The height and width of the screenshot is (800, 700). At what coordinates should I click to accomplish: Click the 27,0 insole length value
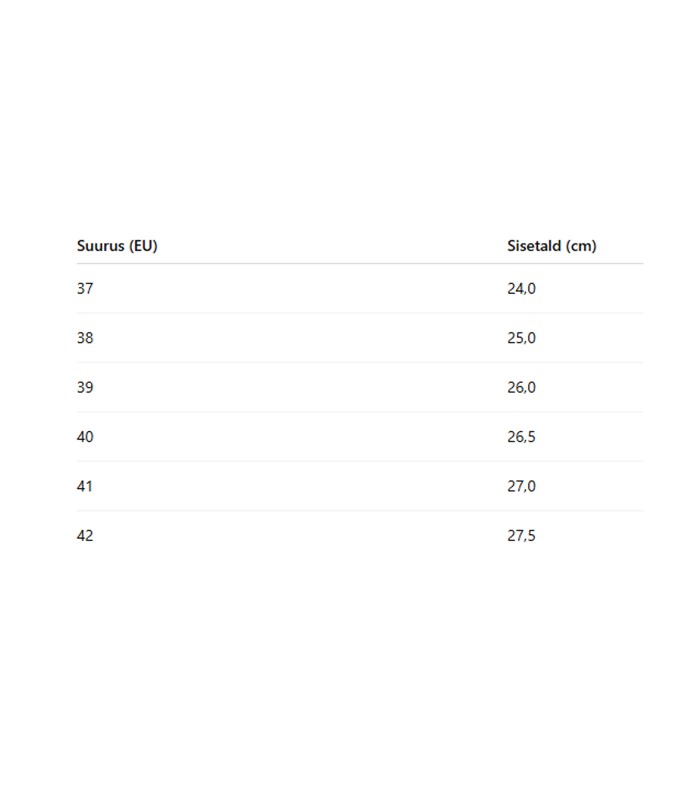[x=521, y=487]
